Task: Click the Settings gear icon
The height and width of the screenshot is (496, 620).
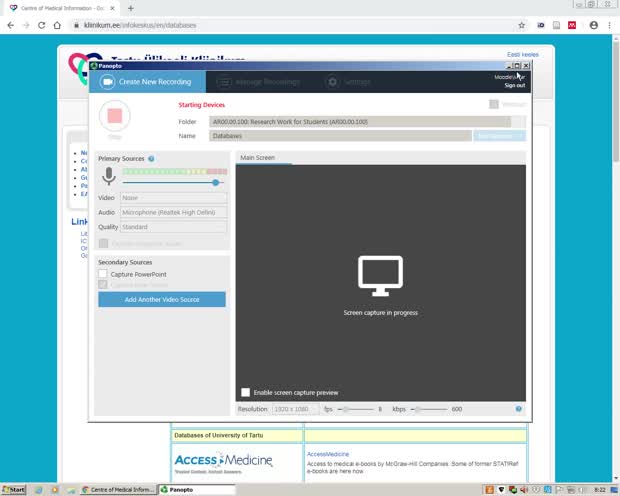Action: point(331,82)
